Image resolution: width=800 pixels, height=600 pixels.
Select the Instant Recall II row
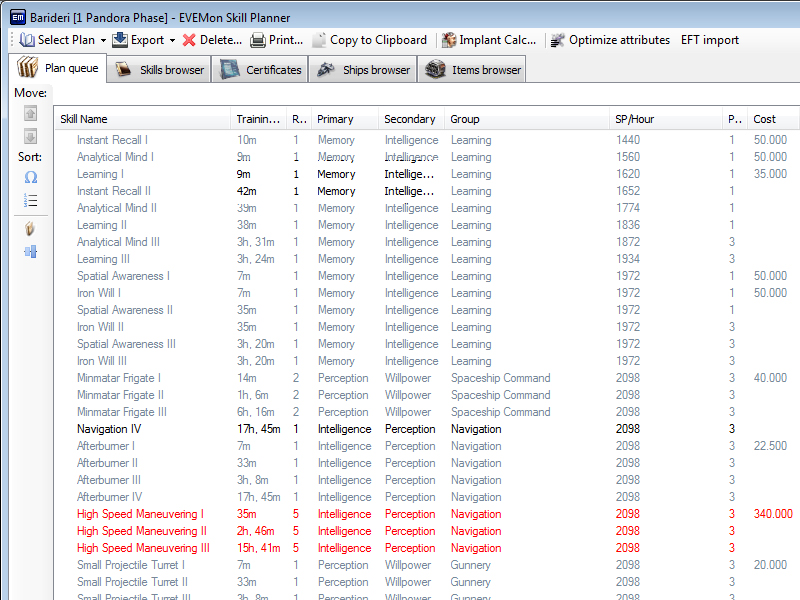click(x=427, y=191)
